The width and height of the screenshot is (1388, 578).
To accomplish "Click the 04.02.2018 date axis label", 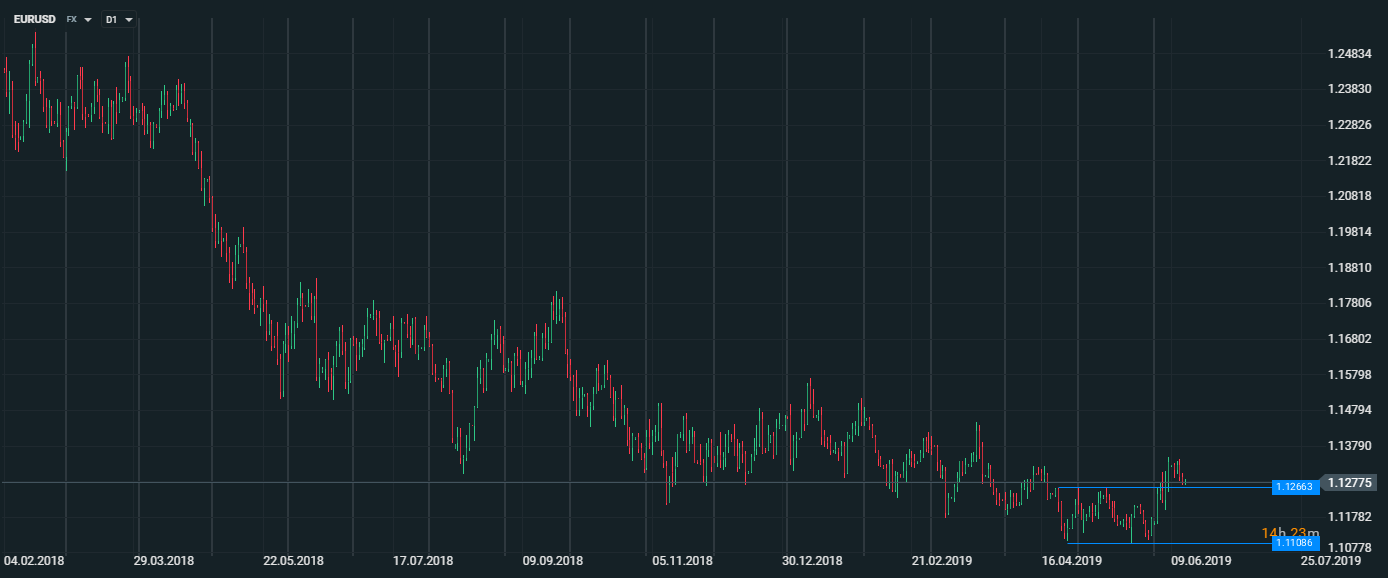I will point(34,561).
